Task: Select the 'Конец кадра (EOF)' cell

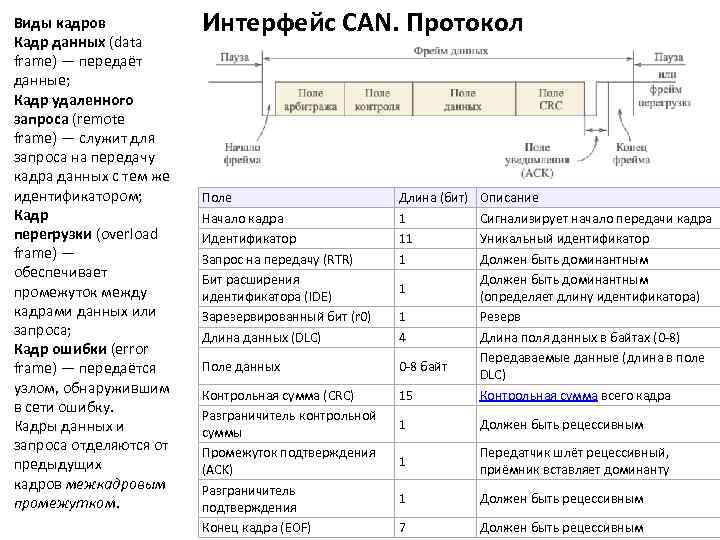Action: pyautogui.click(x=297, y=528)
